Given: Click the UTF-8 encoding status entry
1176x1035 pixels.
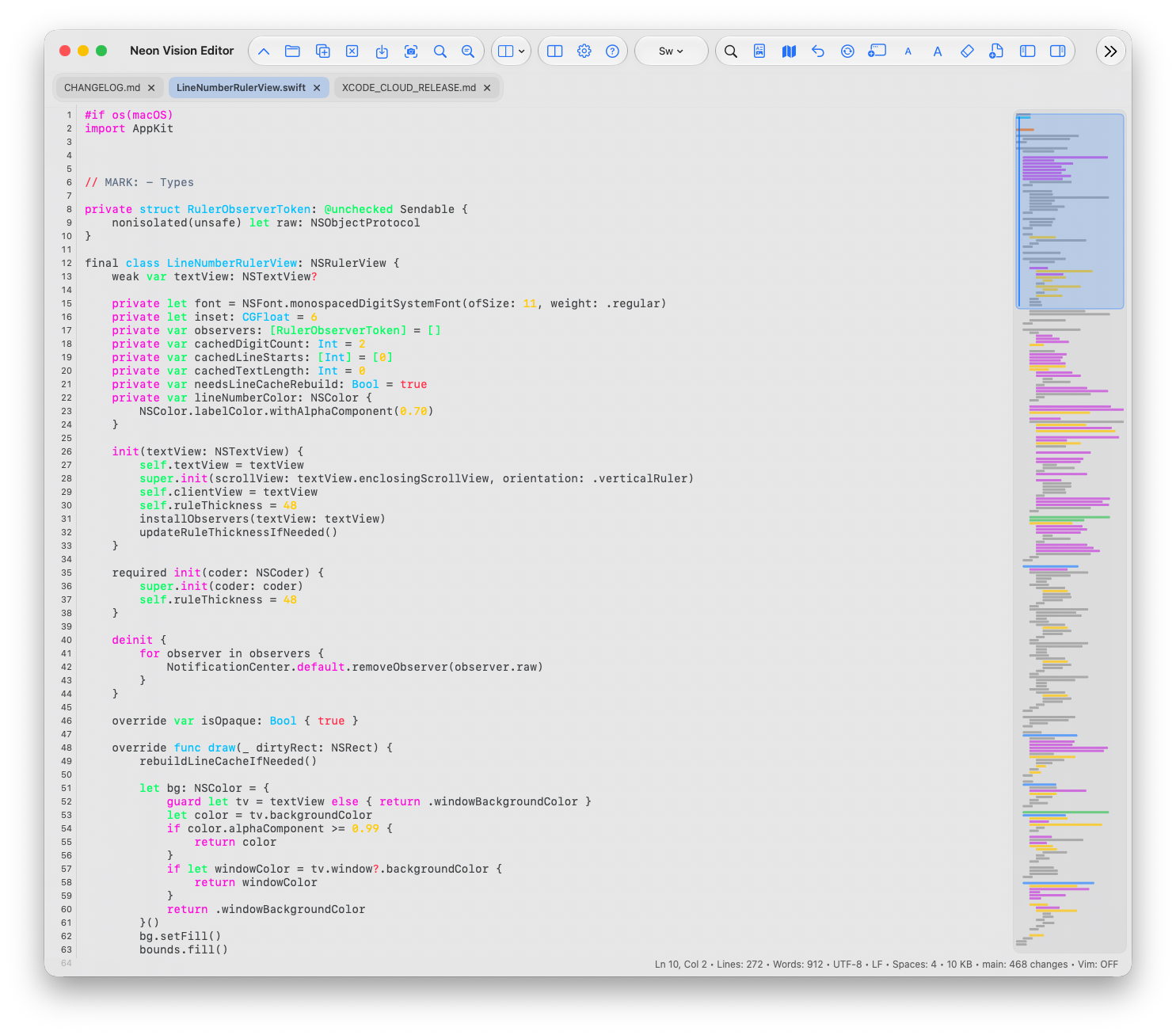Looking at the screenshot, I should tap(847, 965).
